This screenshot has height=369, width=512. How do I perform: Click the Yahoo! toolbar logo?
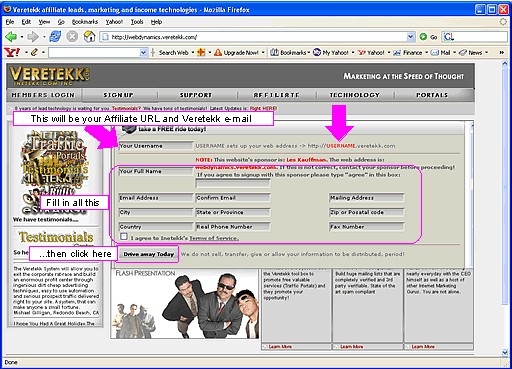pos(12,52)
